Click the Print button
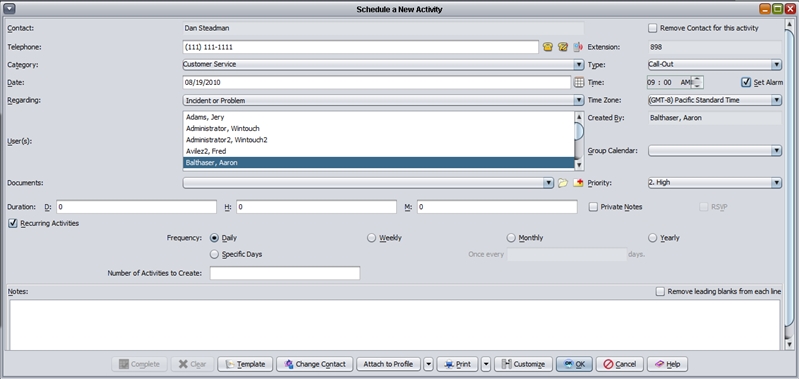Viewport: 799px width, 379px height. 457,364
